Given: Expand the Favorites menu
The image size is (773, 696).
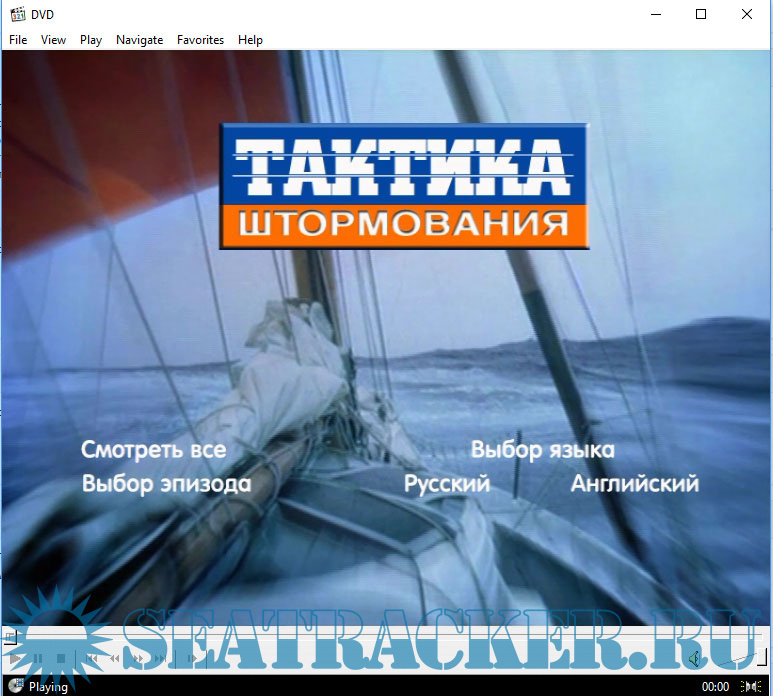Looking at the screenshot, I should click(x=200, y=40).
